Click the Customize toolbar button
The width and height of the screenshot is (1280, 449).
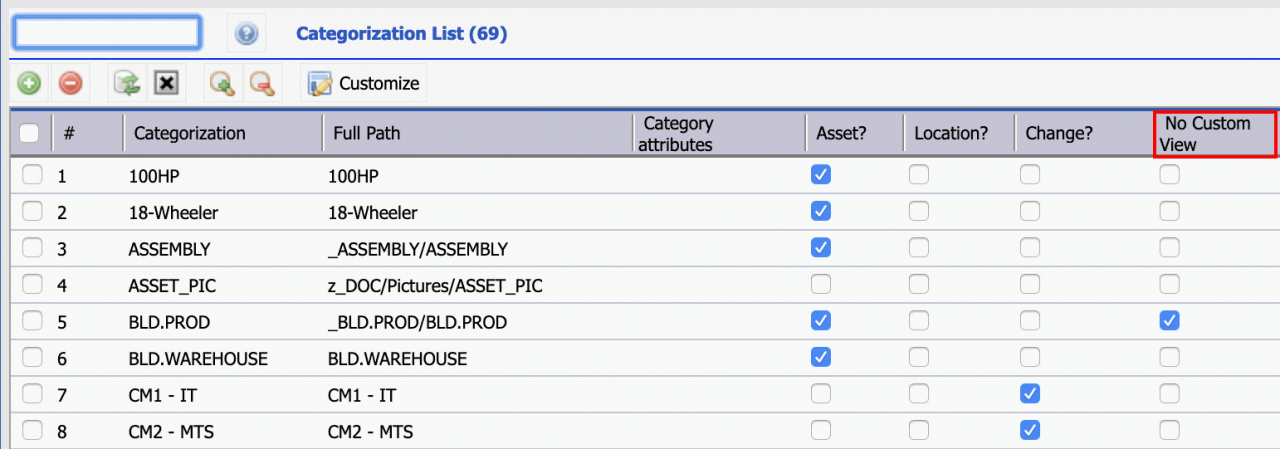click(x=364, y=84)
